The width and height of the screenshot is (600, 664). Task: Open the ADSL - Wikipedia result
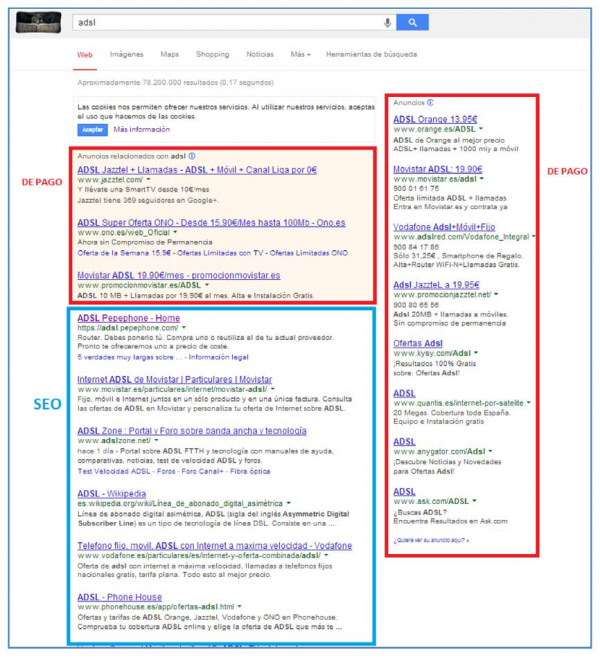111,494
